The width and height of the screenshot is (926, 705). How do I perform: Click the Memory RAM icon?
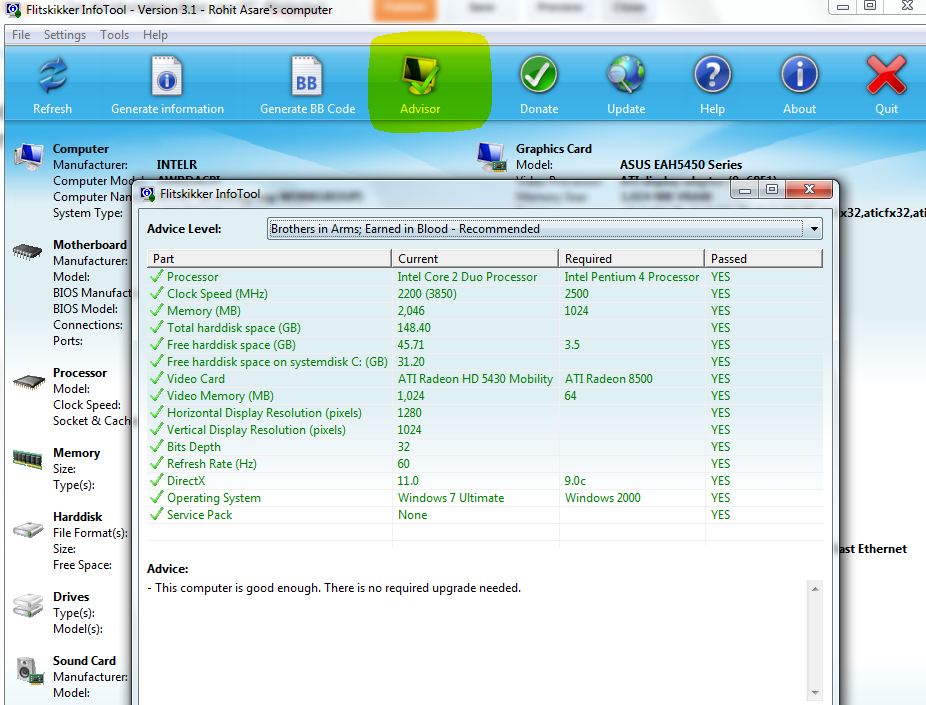coord(27,459)
